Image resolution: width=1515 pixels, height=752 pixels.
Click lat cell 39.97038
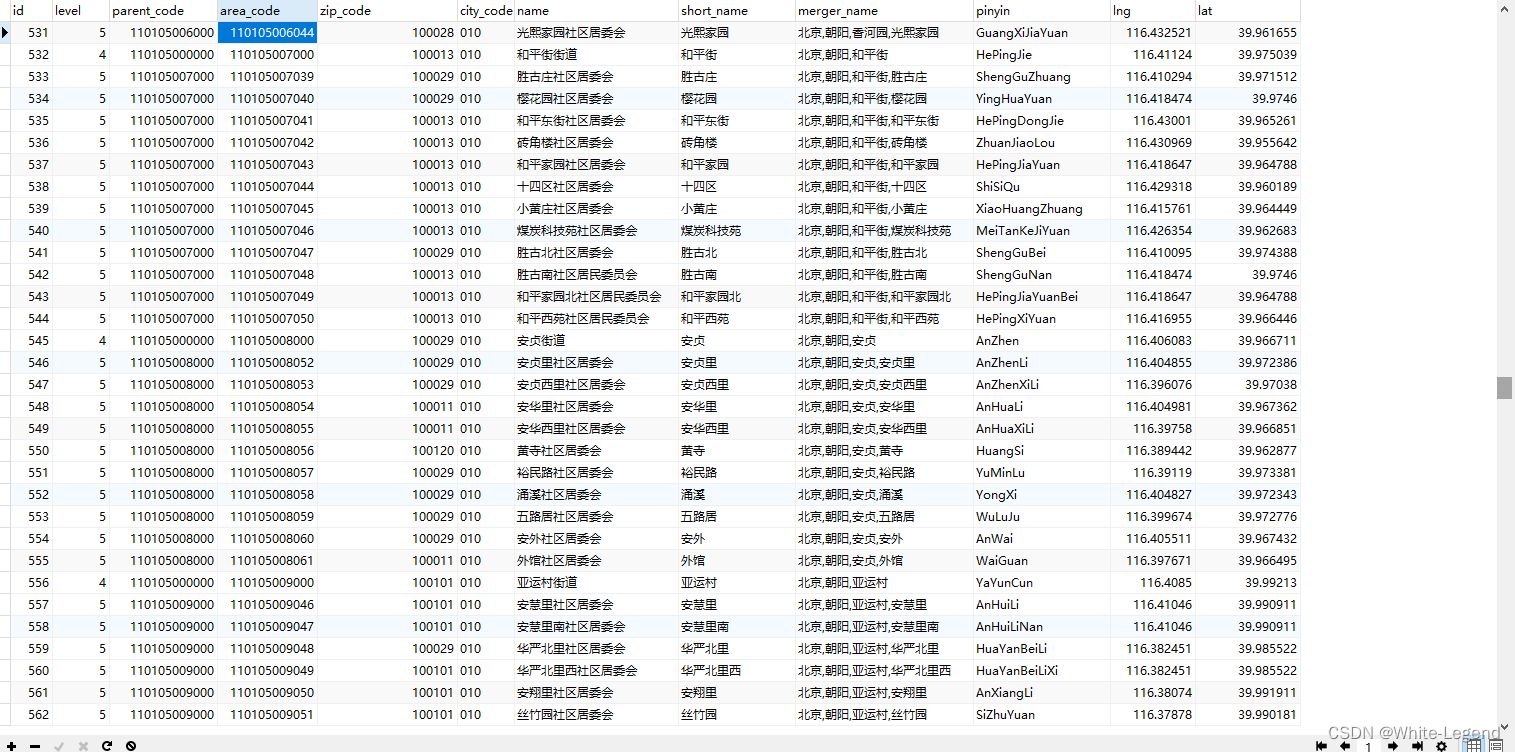click(x=1248, y=385)
